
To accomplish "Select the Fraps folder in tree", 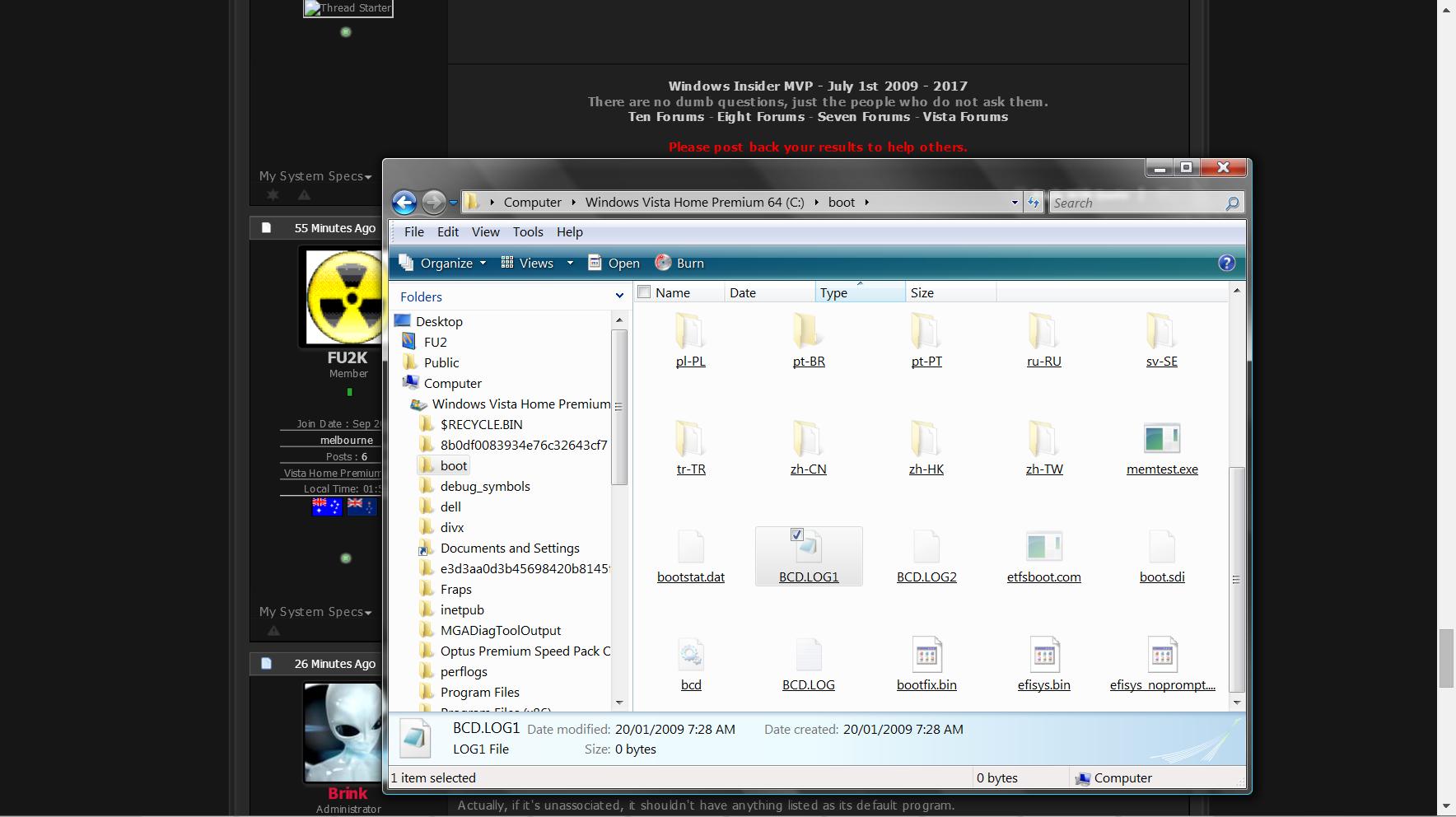I will (x=455, y=589).
